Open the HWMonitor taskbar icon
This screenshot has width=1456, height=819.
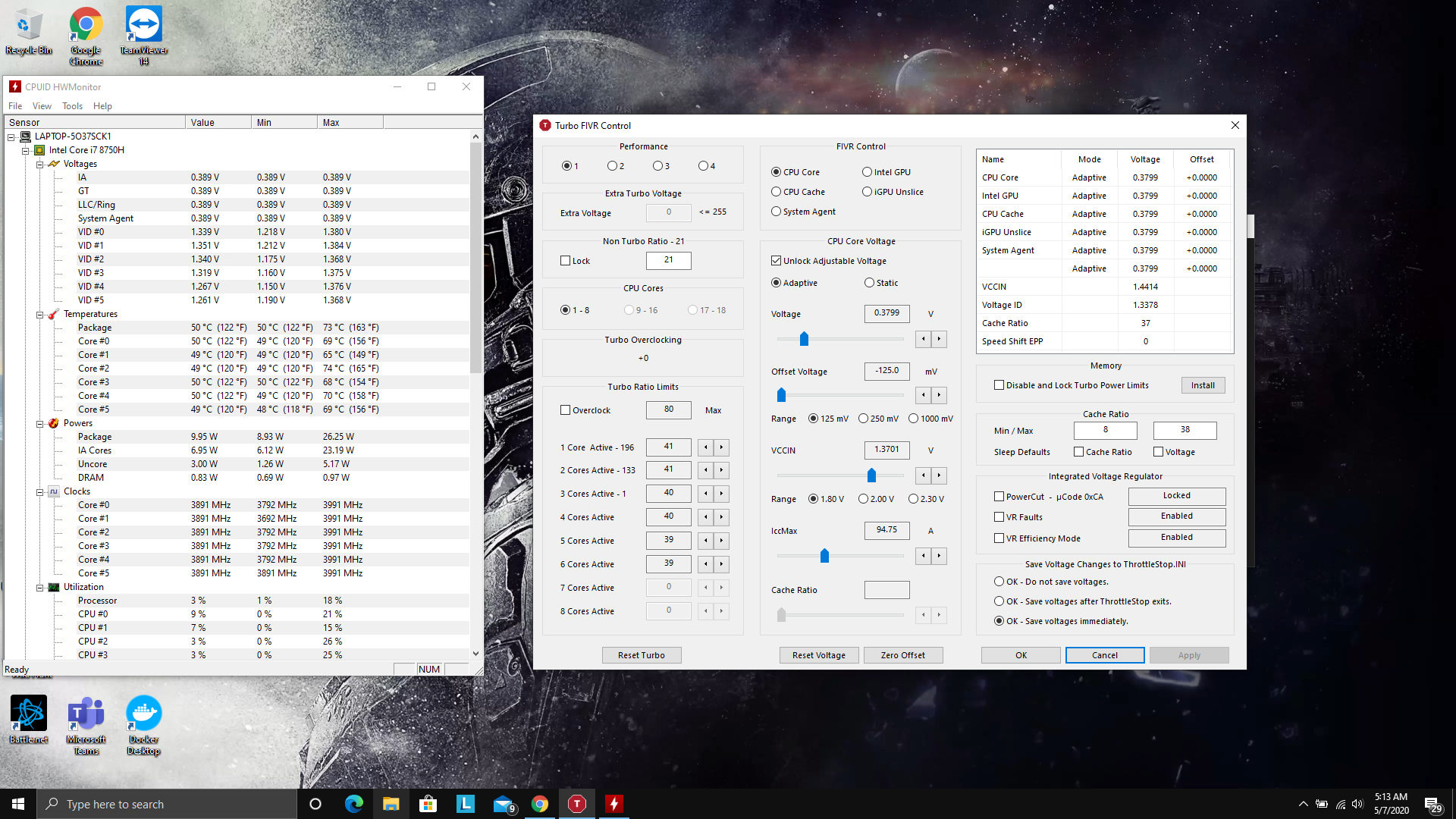pyautogui.click(x=613, y=804)
